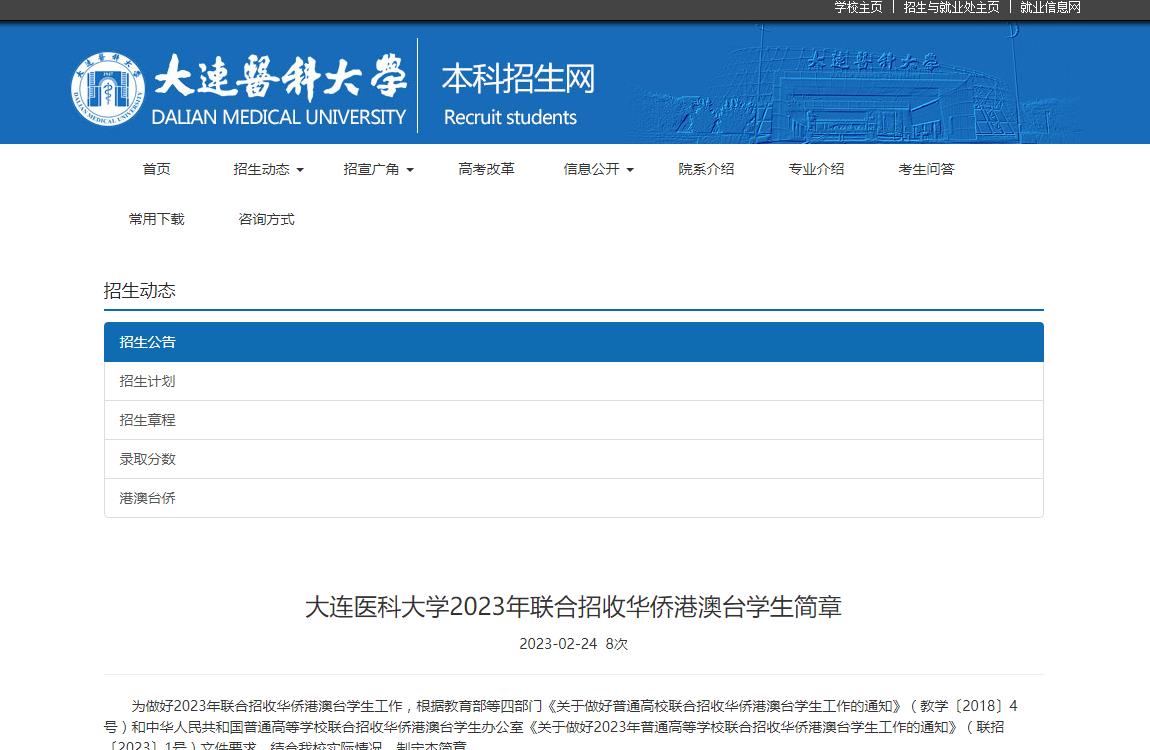Open the 招生与就业处主页 link in top bar
The height and width of the screenshot is (750, 1150).
pos(951,7)
